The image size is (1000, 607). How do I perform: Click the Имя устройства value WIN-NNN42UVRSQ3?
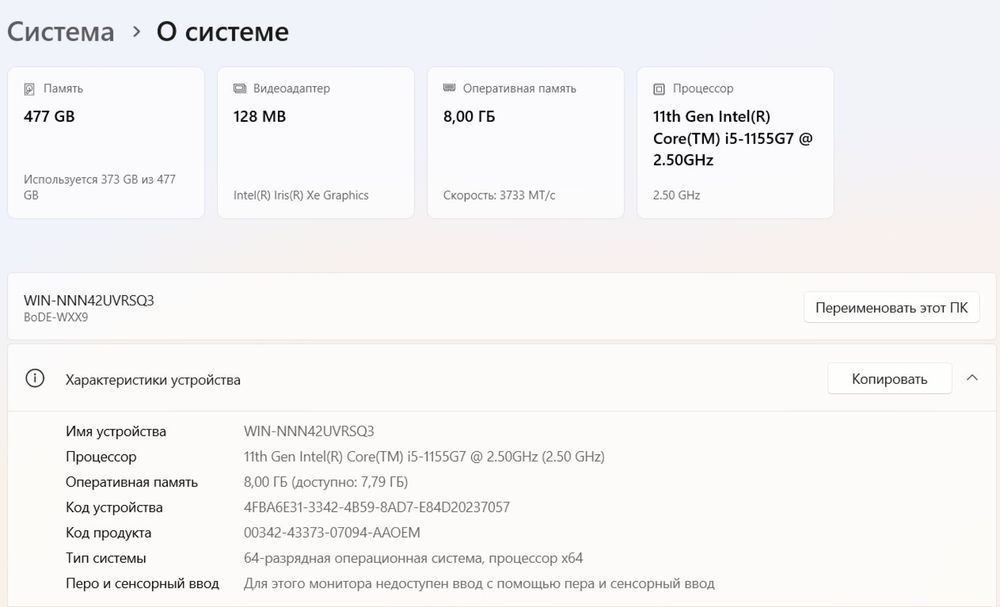coord(309,431)
